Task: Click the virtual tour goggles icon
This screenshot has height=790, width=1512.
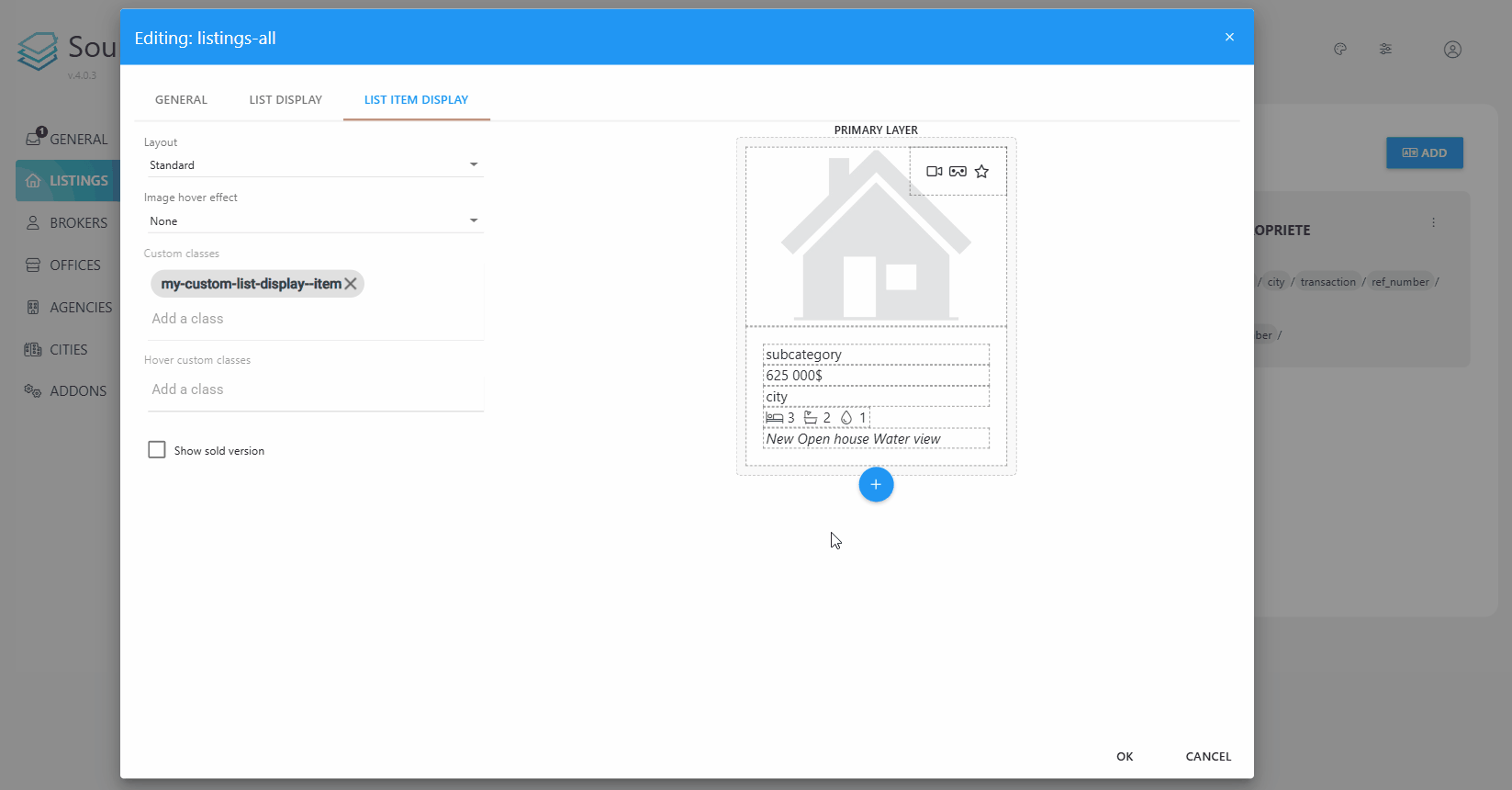Action: 958,172
